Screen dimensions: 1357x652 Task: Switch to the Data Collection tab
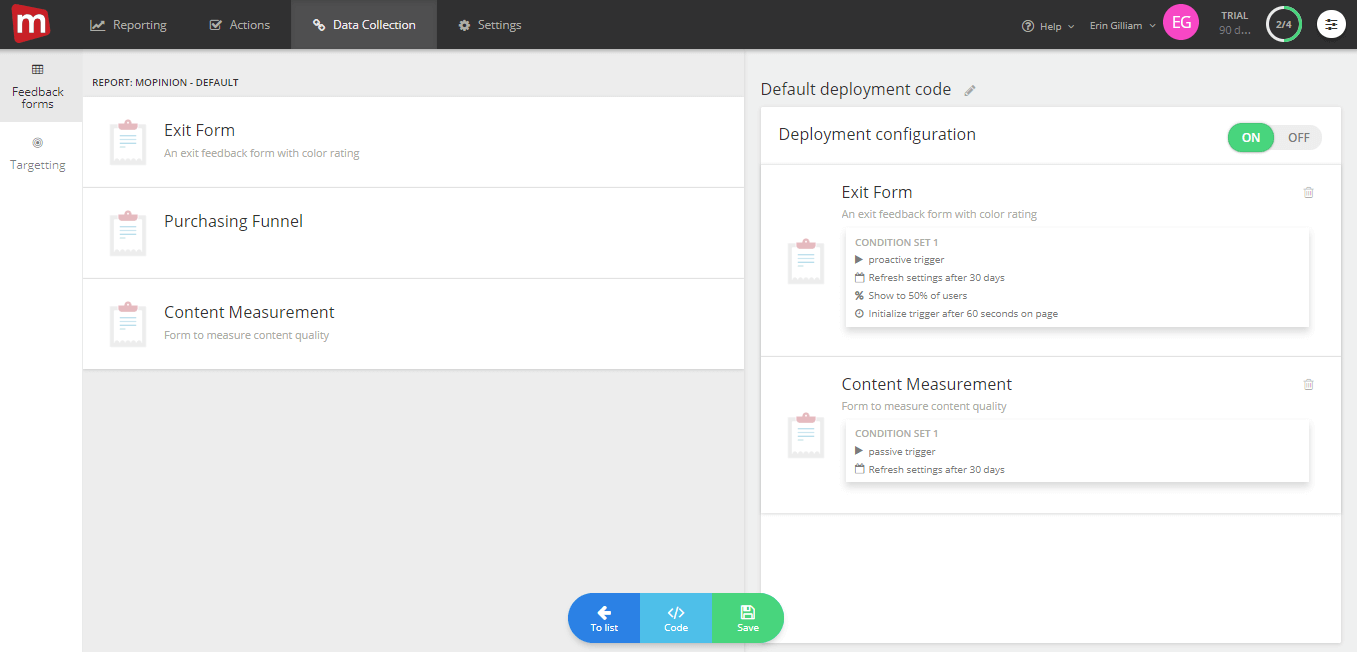(363, 24)
